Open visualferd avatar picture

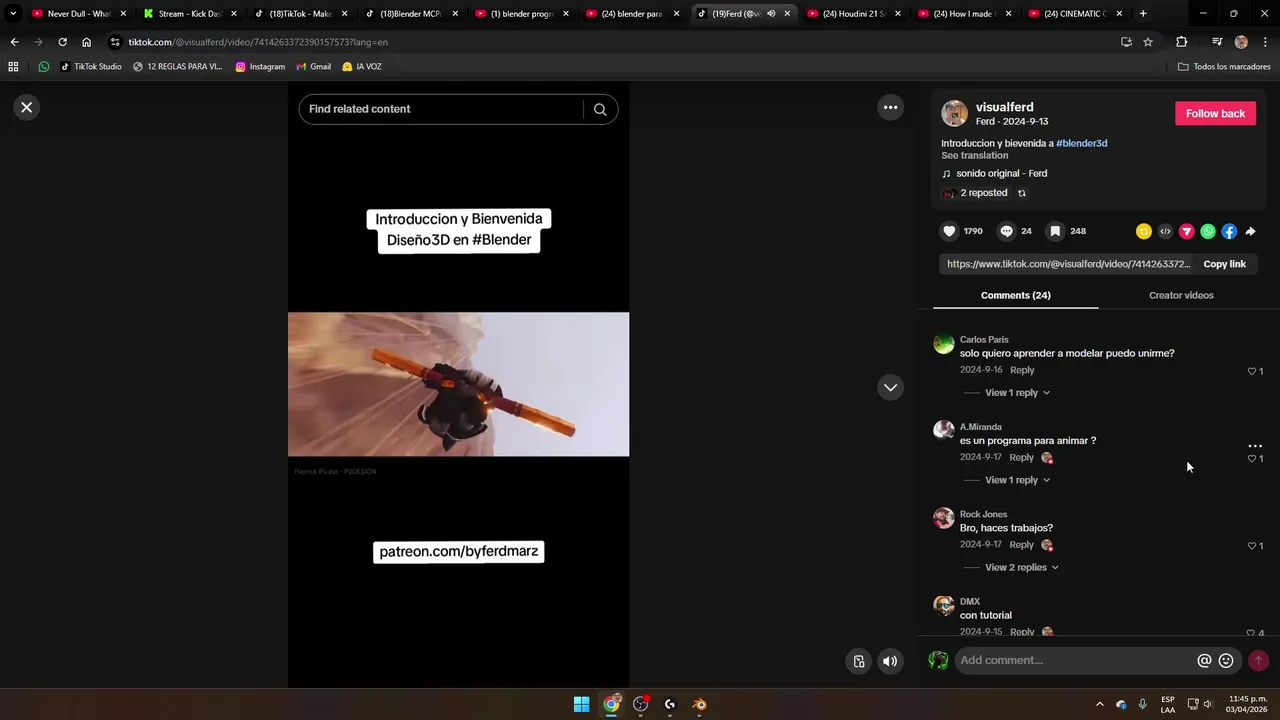click(x=954, y=113)
